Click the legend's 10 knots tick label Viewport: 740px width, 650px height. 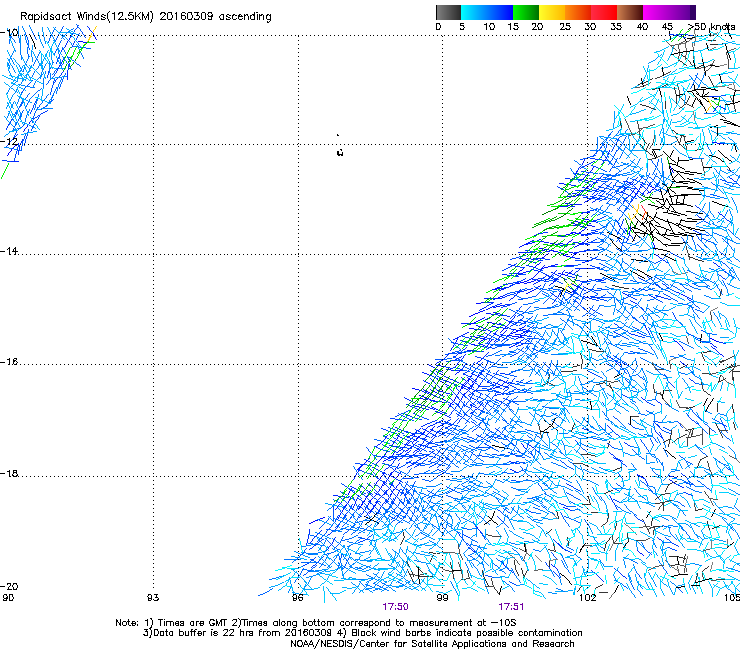(x=489, y=27)
